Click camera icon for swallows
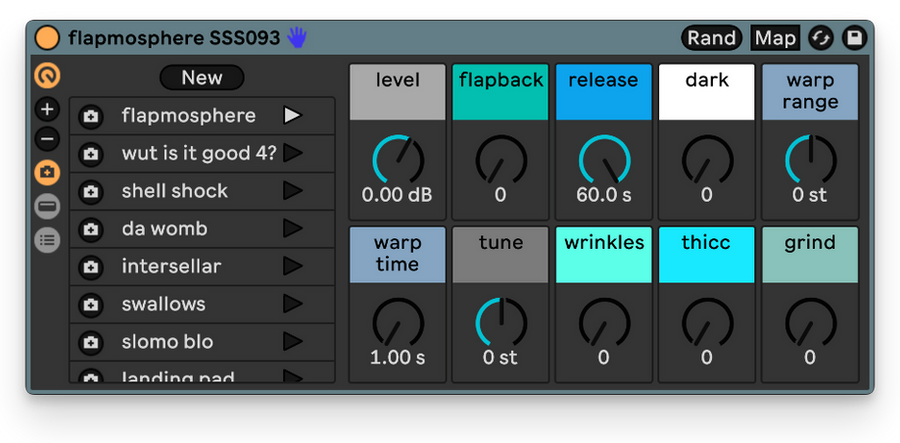 [90, 305]
